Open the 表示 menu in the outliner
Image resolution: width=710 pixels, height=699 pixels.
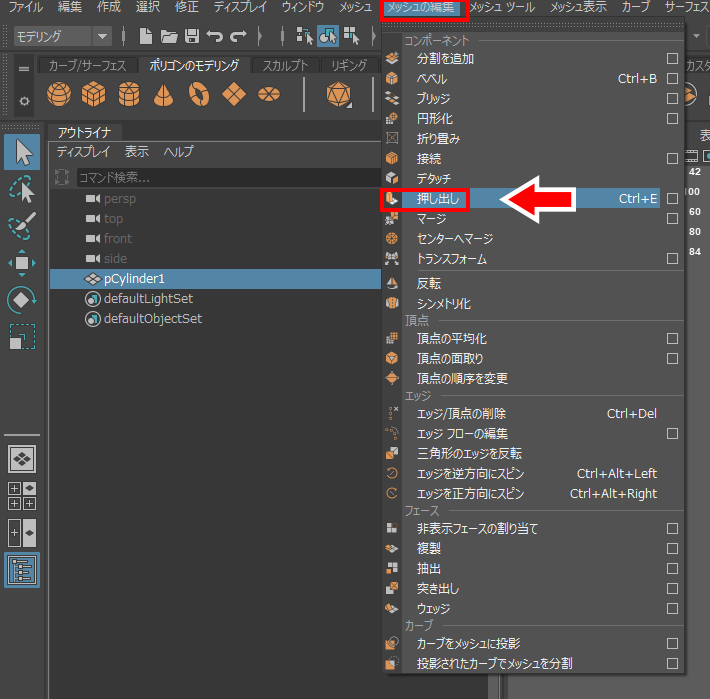click(x=137, y=152)
